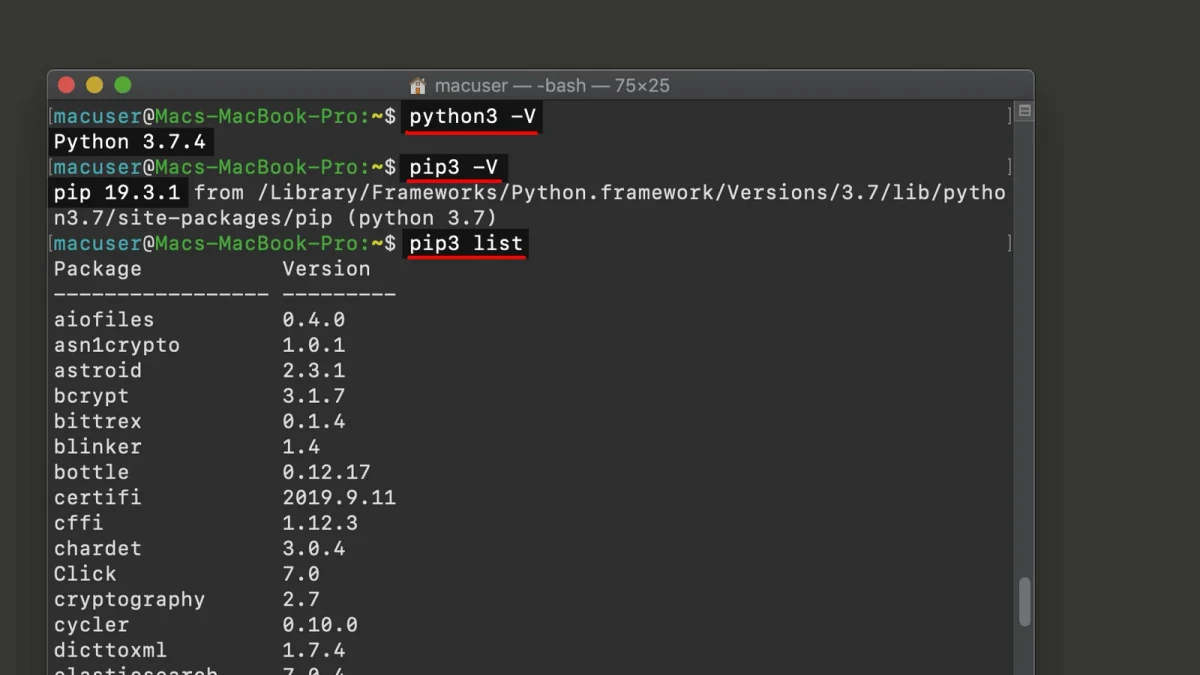Screen dimensions: 1200x675
Task: Click the 'Python 3.7.4' output line
Action: click(130, 142)
